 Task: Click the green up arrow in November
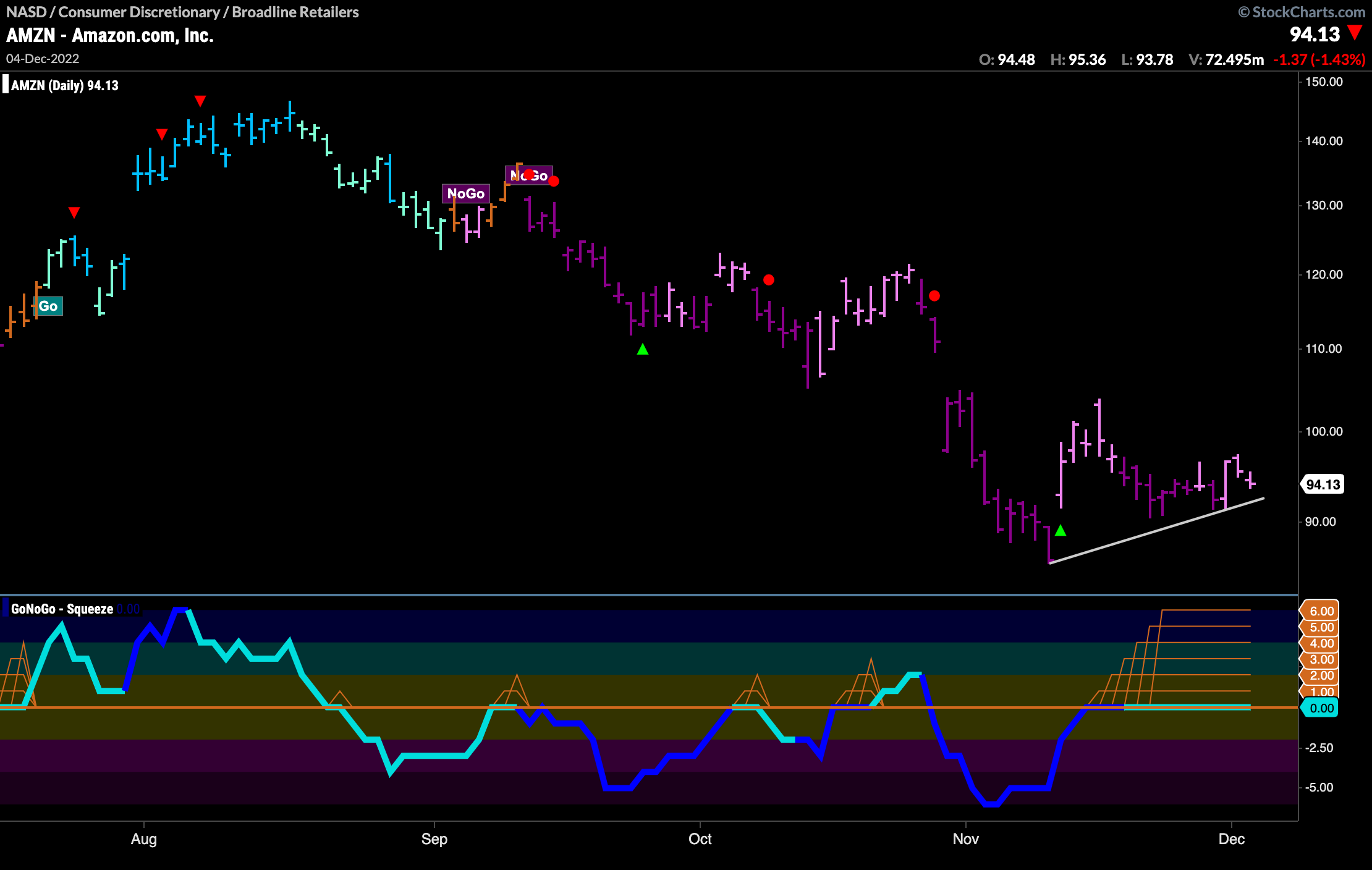[1061, 530]
